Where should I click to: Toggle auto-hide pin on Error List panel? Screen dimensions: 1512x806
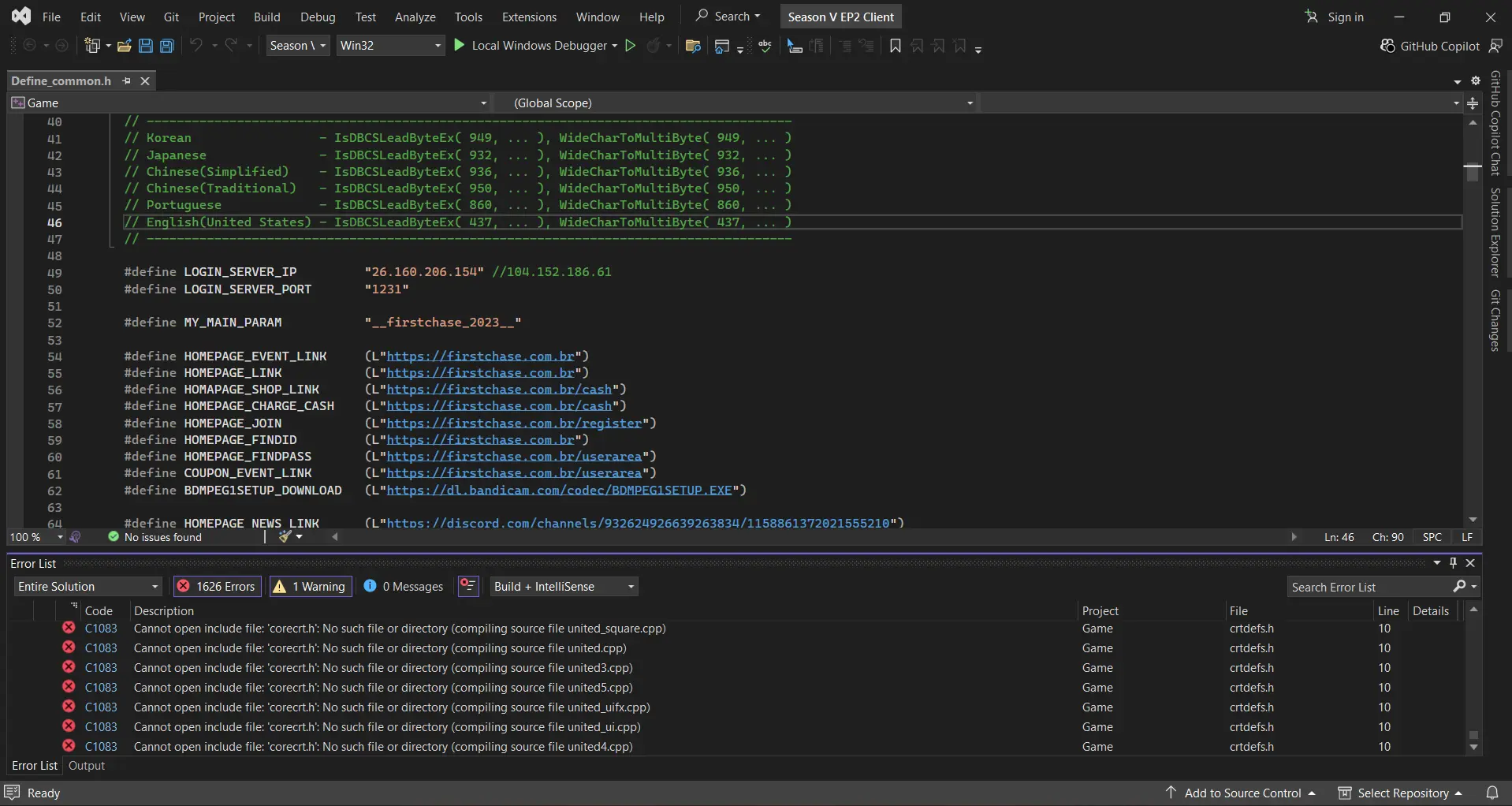(x=1454, y=563)
